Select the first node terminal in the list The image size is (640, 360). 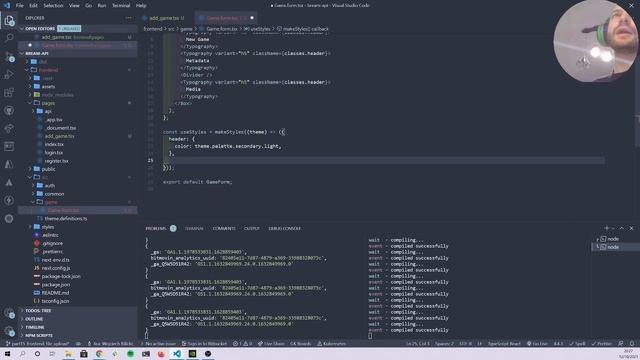click(x=613, y=239)
